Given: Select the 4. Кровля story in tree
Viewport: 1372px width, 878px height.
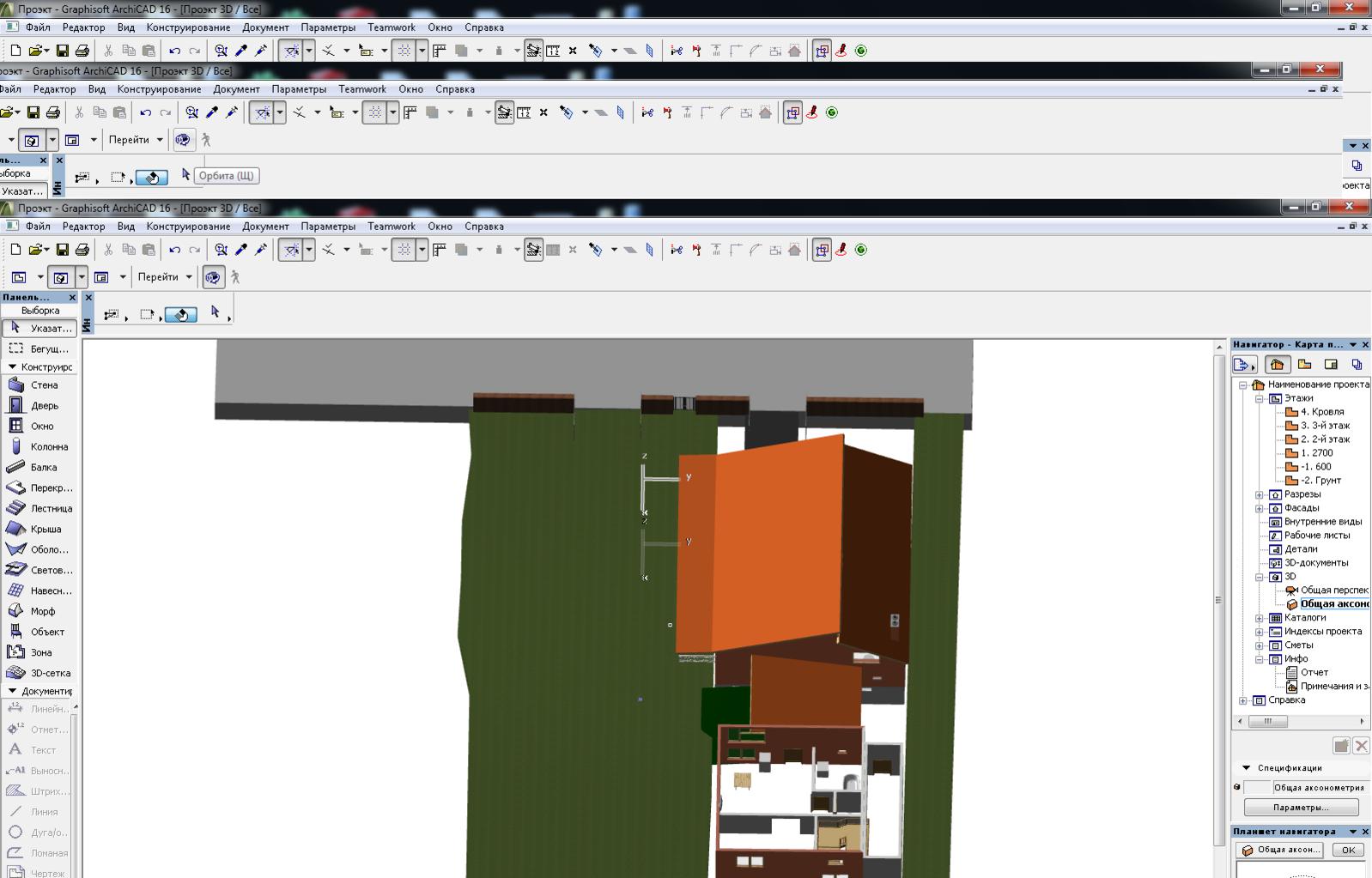Looking at the screenshot, I should tap(1321, 412).
